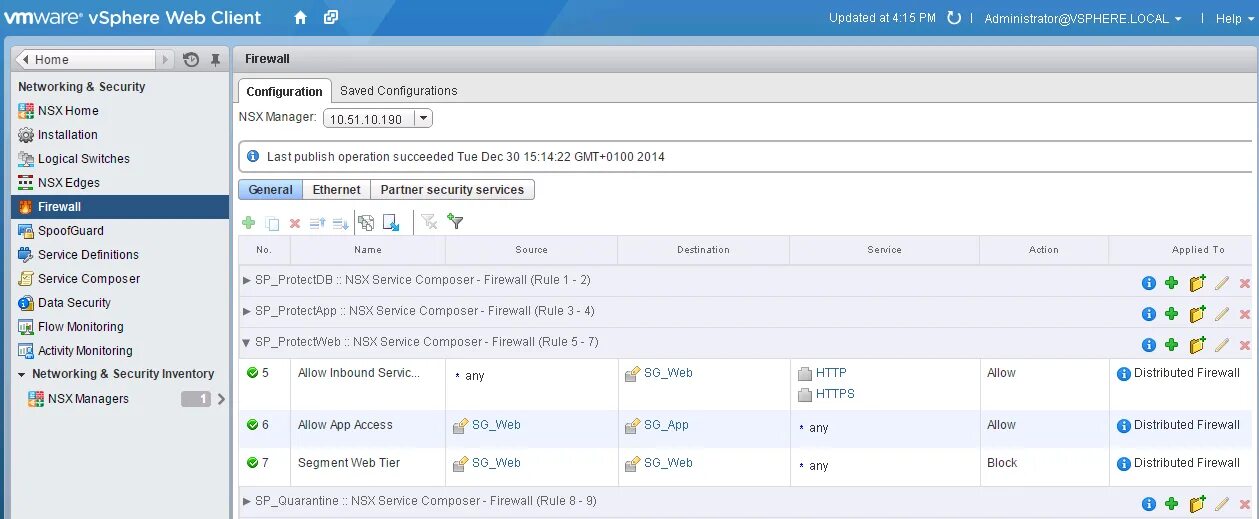
Task: Open SG_Web source link in rule 7
Action: [496, 463]
